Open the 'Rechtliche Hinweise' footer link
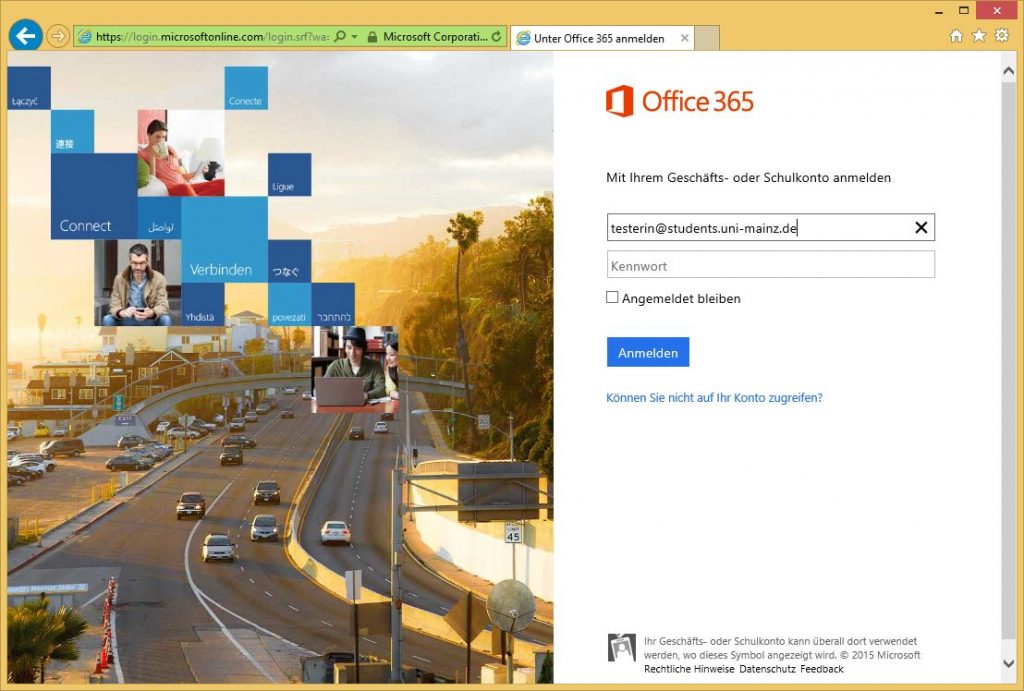This screenshot has height=691, width=1024. (689, 669)
